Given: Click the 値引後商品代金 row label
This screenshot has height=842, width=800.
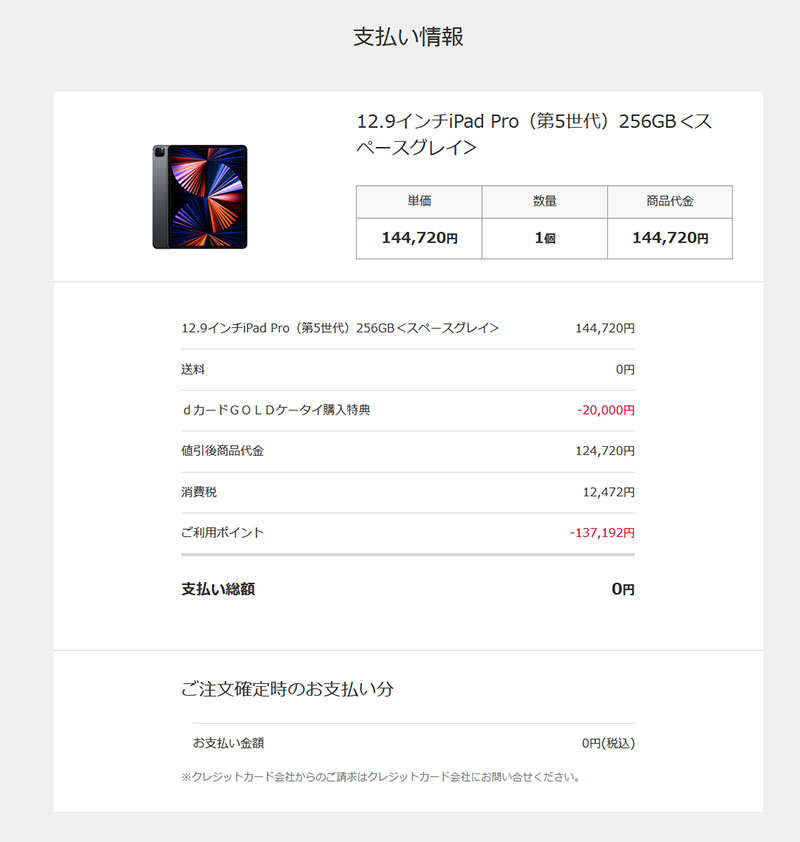Looking at the screenshot, I should tap(222, 451).
